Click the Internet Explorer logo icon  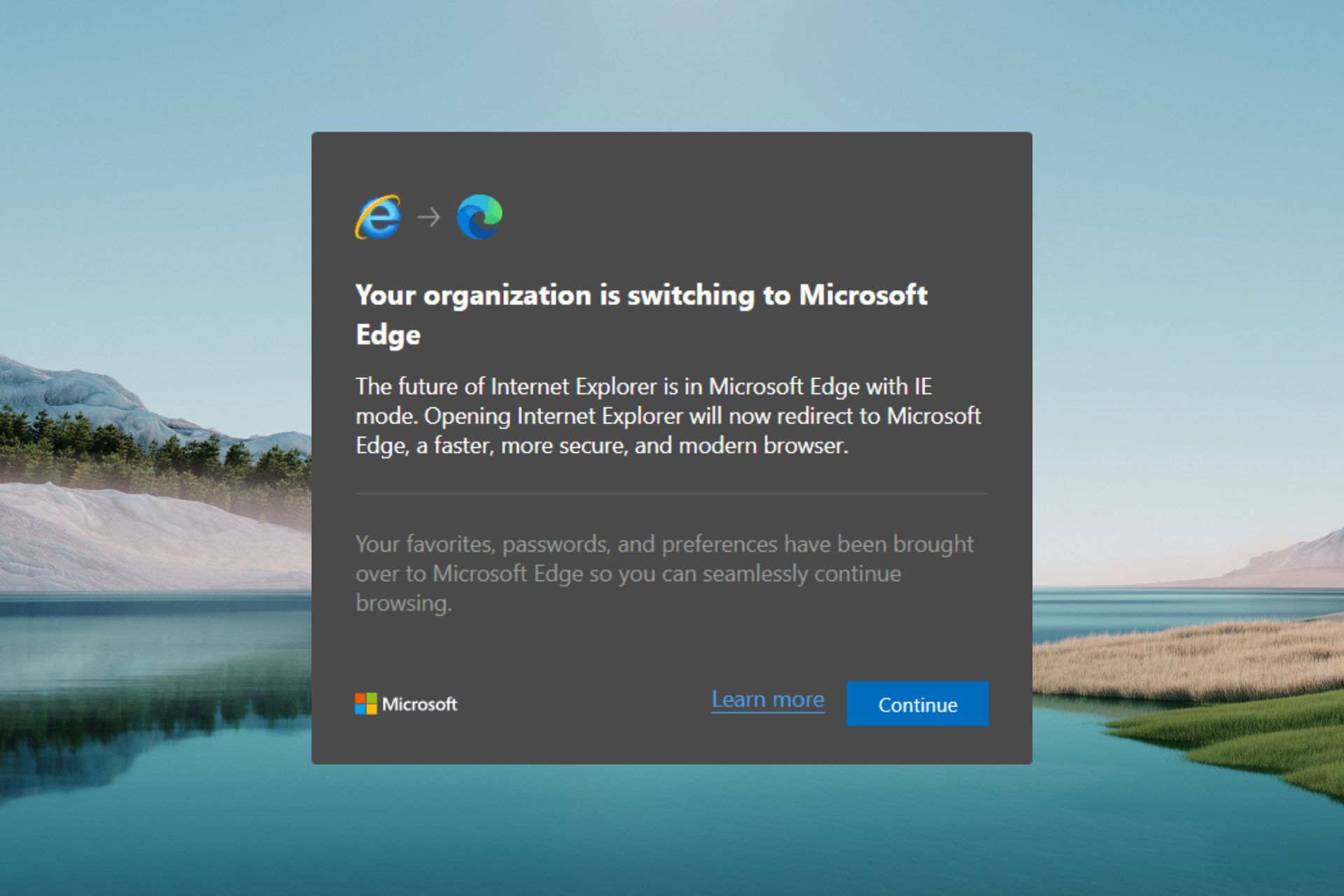(x=379, y=217)
